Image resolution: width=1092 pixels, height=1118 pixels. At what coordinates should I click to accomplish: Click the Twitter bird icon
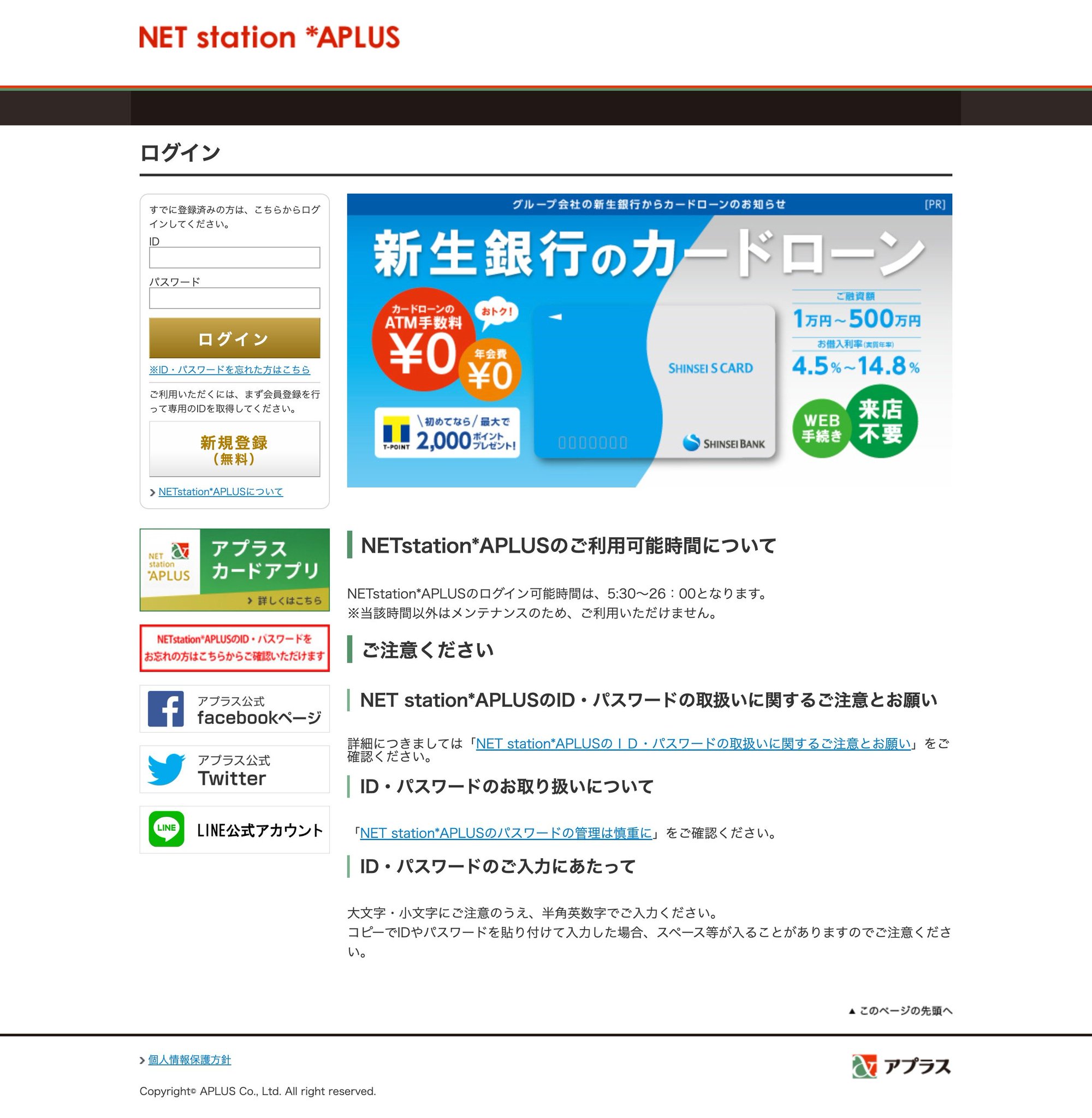click(167, 769)
